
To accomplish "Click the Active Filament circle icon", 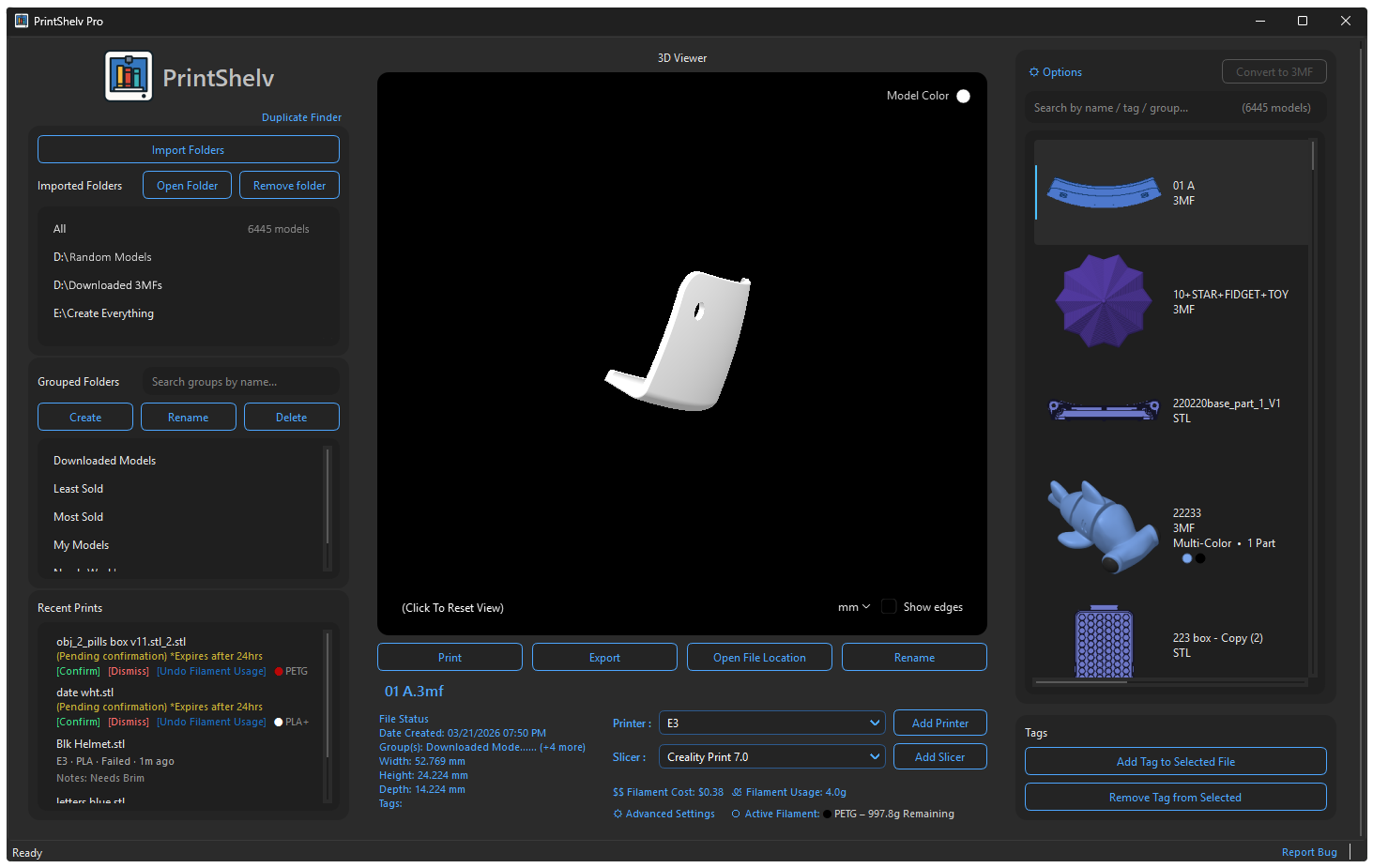I will coord(736,814).
